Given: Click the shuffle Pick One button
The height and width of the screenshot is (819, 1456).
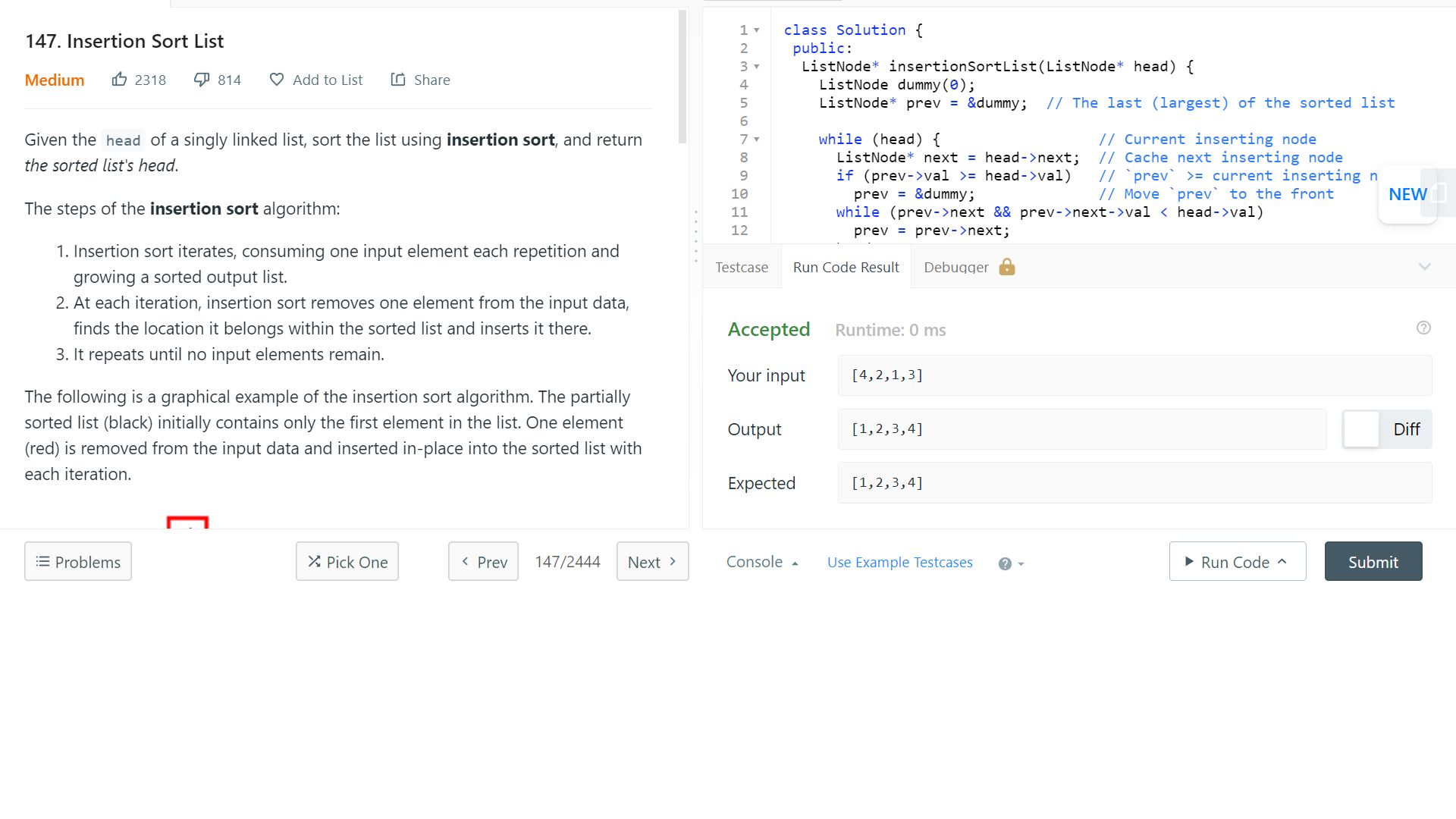Looking at the screenshot, I should click(x=347, y=562).
